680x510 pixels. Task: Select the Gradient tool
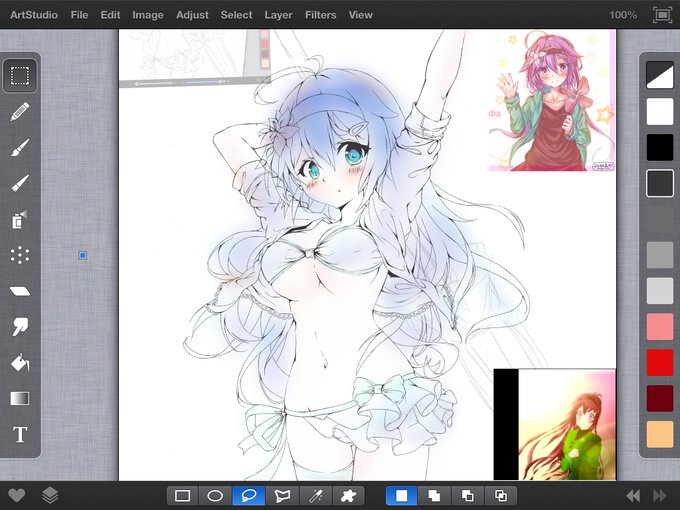(20, 398)
